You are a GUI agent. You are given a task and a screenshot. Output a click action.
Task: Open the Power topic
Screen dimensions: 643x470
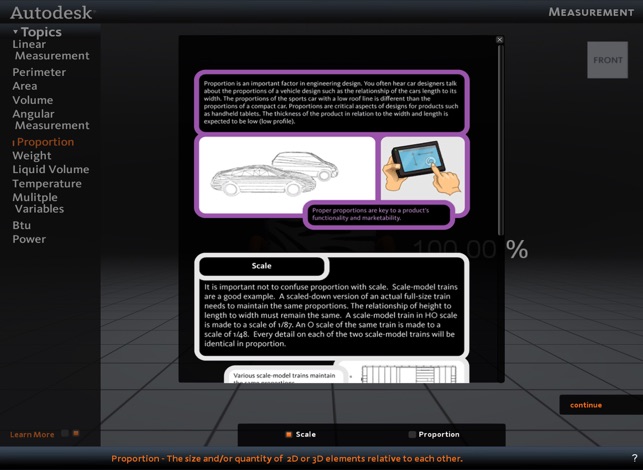(29, 239)
